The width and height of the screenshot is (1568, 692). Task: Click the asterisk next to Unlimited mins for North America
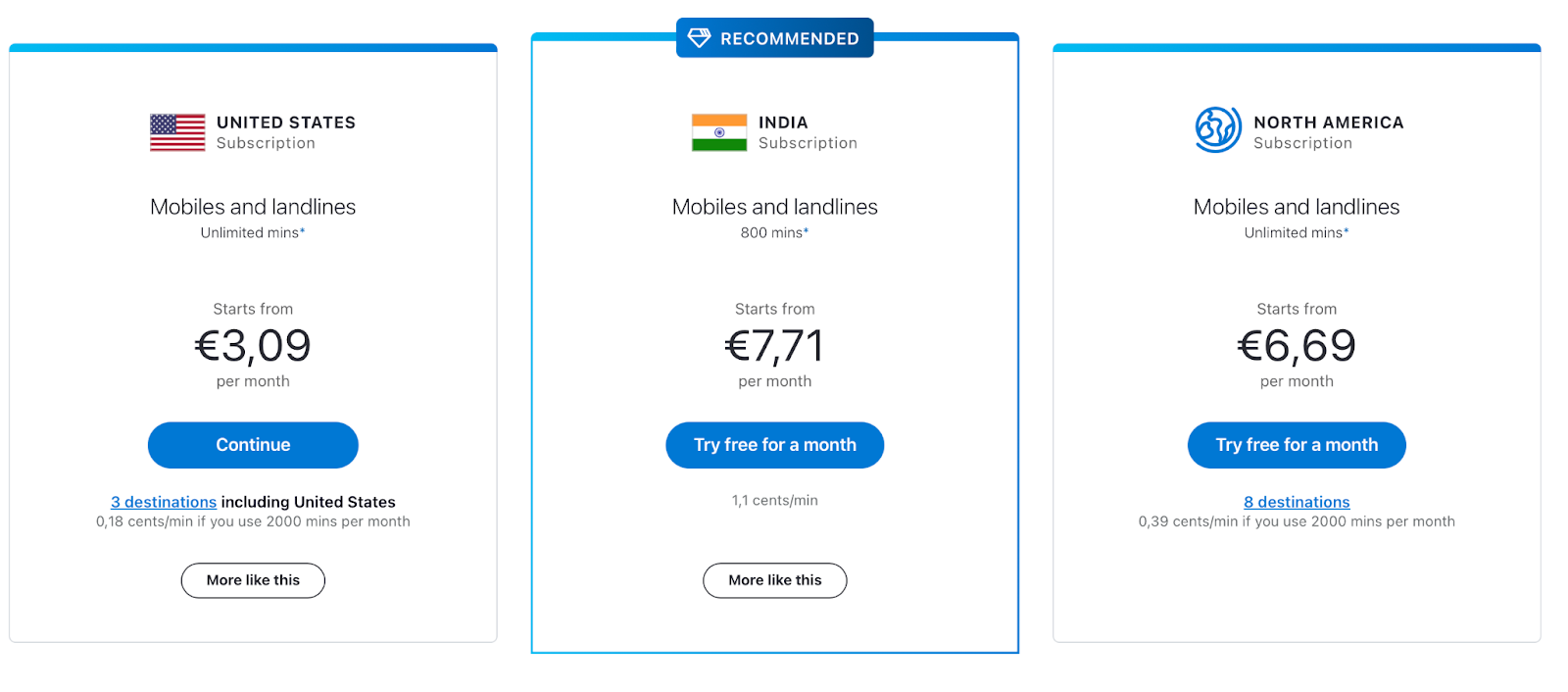1346,229
